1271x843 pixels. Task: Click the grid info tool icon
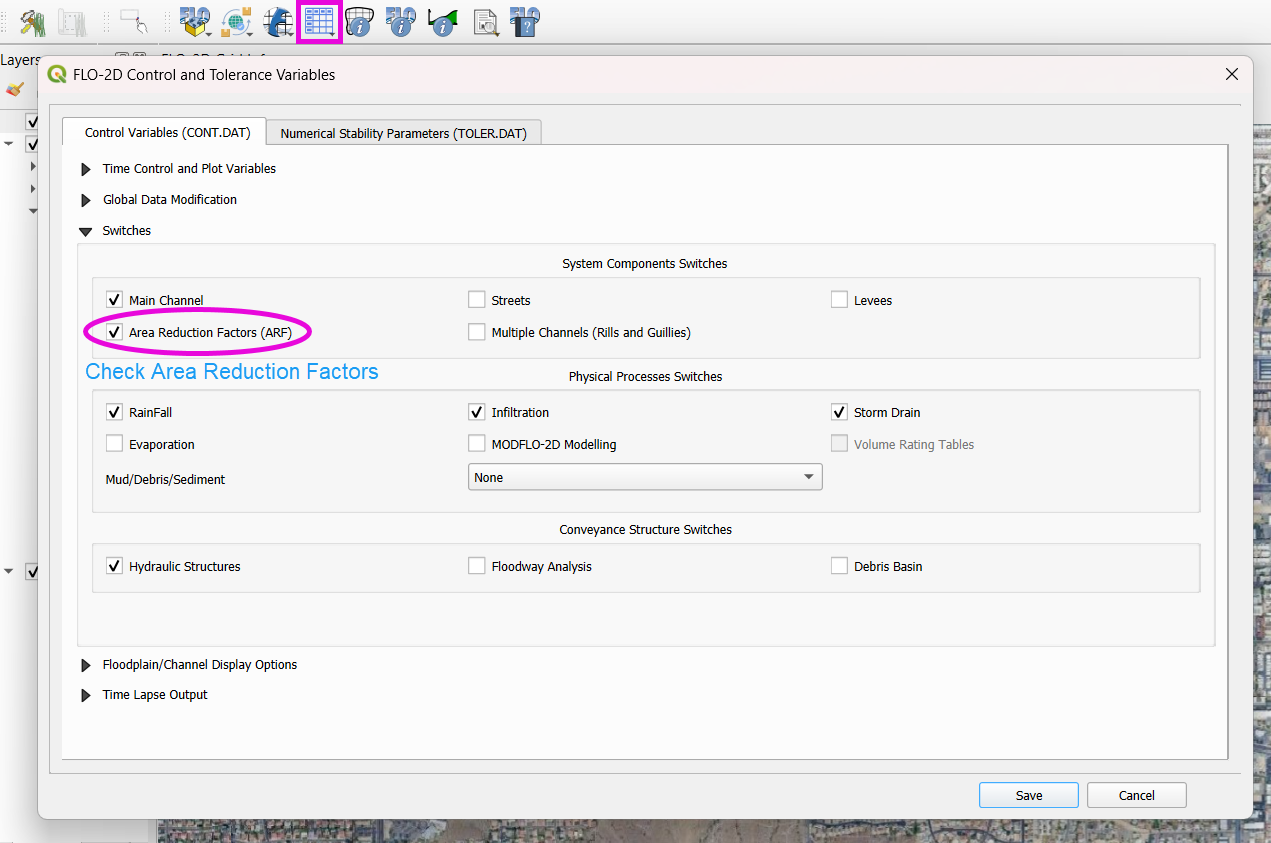pyautogui.click(x=359, y=21)
